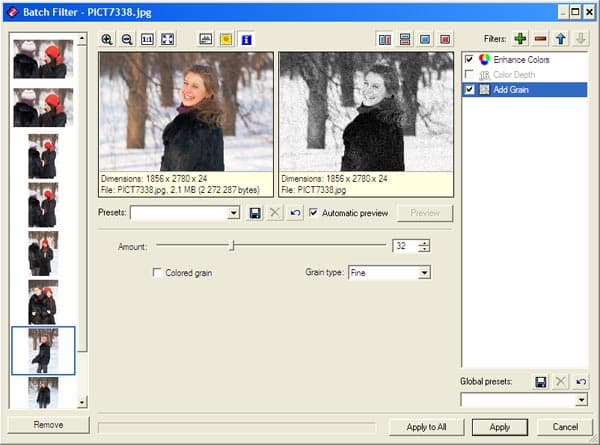Toggle the blue image info icon
Image resolution: width=600 pixels, height=445 pixels.
pyautogui.click(x=246, y=39)
